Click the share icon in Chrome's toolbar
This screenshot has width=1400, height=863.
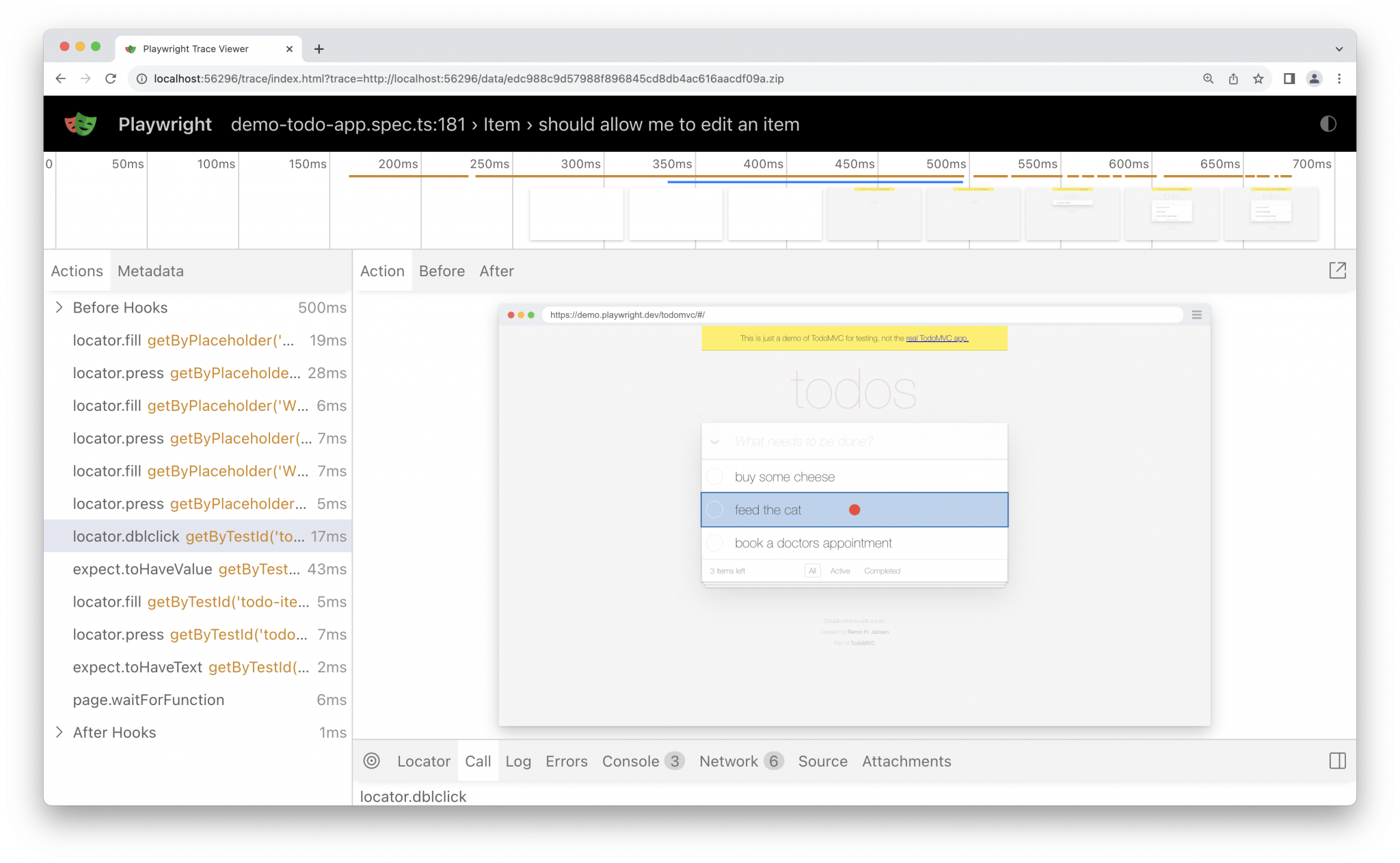click(x=1233, y=79)
